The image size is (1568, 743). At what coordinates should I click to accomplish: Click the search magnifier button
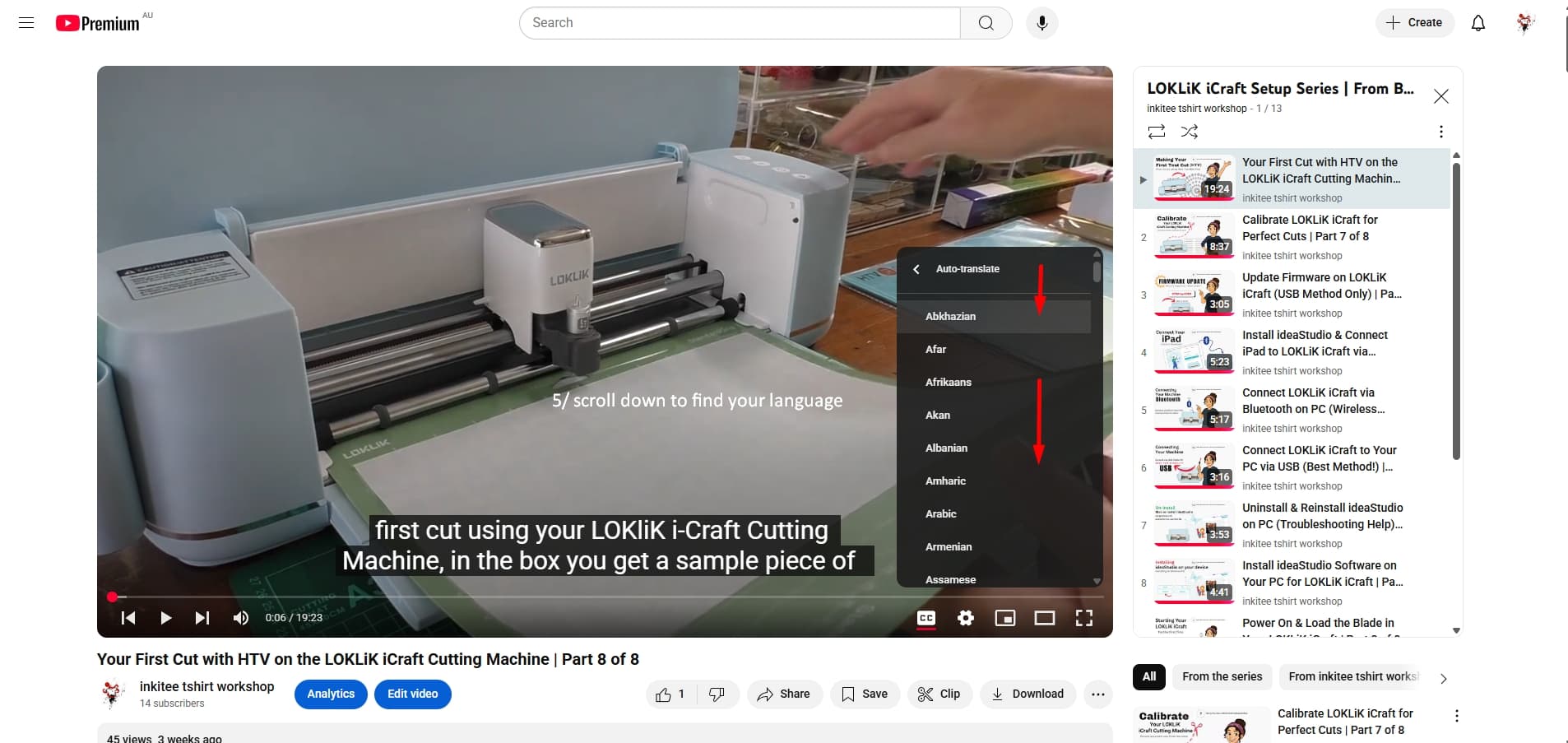click(986, 23)
